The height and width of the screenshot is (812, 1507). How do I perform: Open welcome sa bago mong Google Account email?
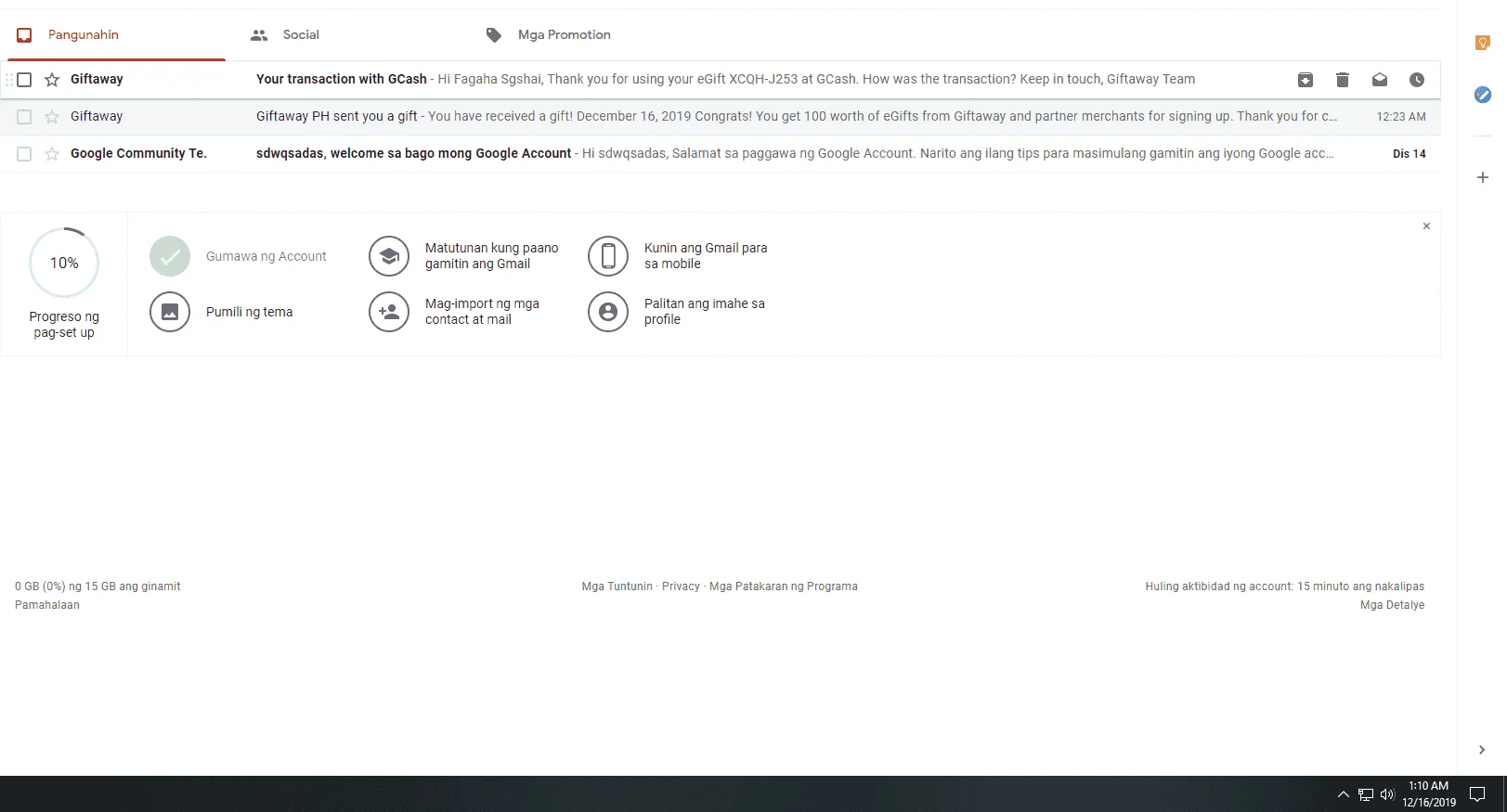(413, 153)
